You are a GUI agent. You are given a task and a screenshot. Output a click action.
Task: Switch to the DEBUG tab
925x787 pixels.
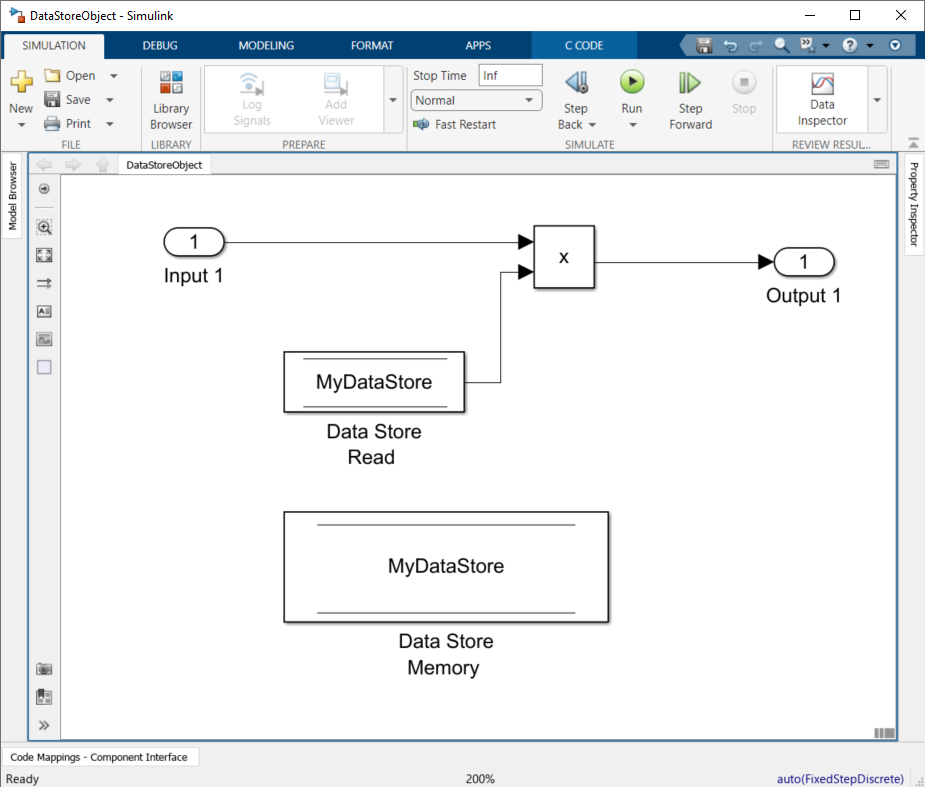pyautogui.click(x=160, y=45)
